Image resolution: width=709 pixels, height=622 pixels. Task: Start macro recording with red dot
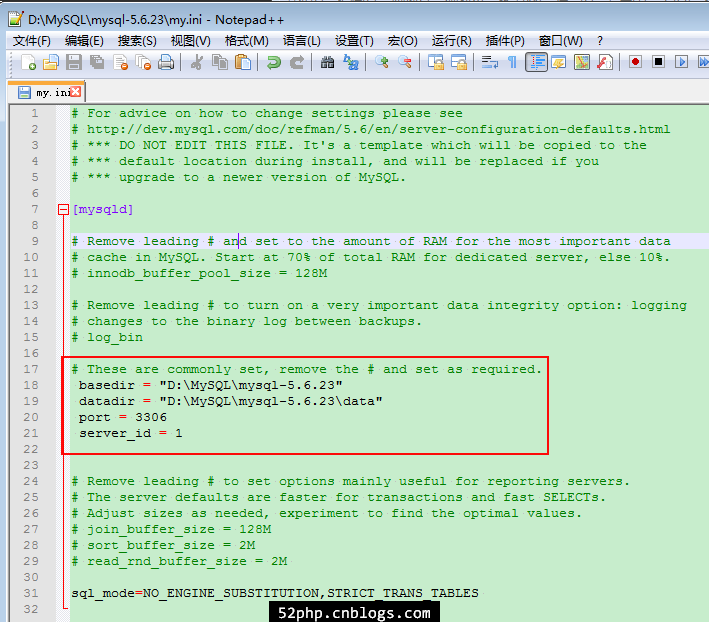coord(635,61)
